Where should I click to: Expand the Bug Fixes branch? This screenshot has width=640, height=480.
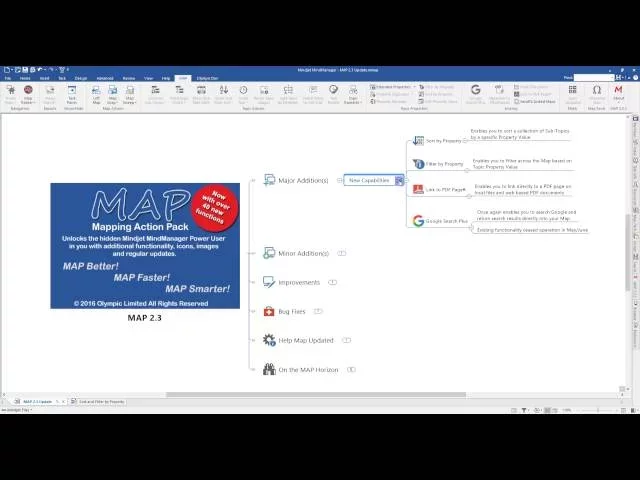coord(318,311)
